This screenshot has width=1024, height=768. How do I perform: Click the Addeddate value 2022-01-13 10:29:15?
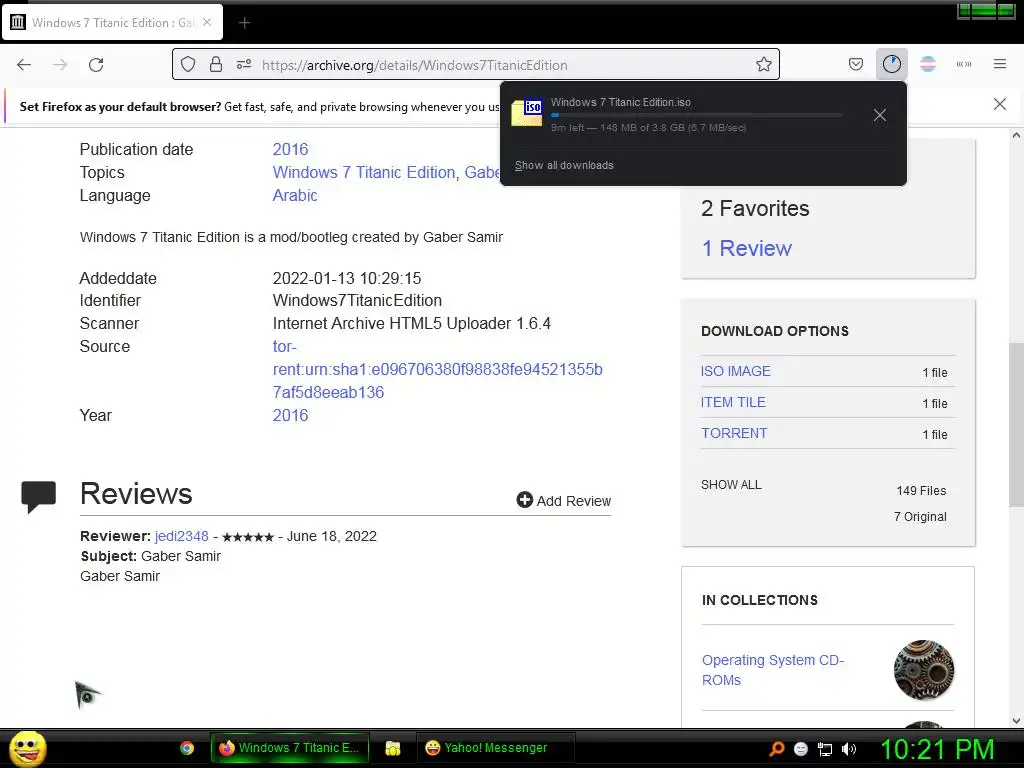(347, 278)
